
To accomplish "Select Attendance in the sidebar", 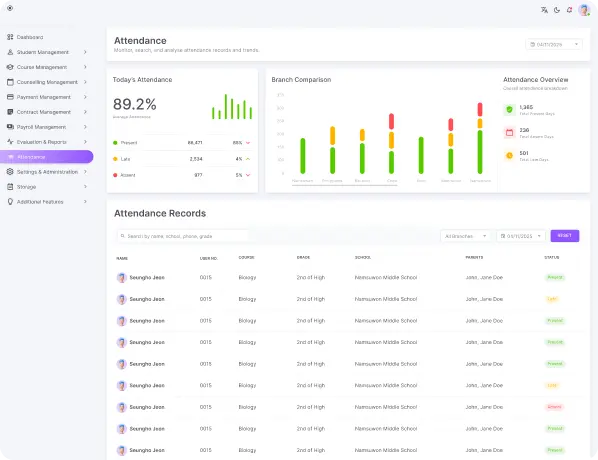I will [47, 157].
